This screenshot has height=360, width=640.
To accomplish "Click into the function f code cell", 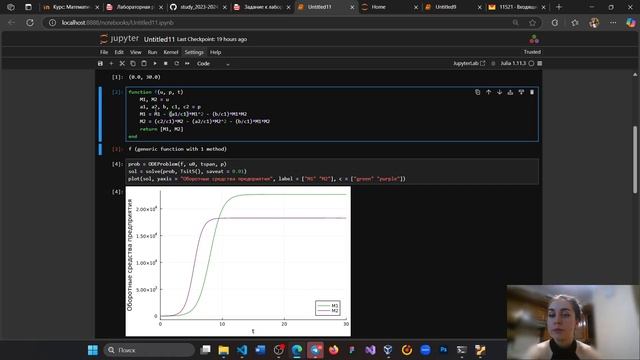I will click(x=332, y=114).
